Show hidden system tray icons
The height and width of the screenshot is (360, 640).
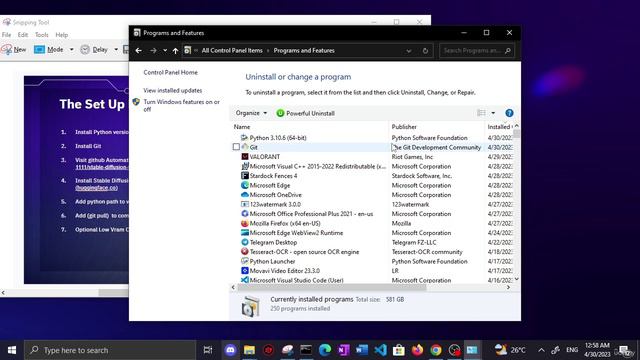pos(541,350)
